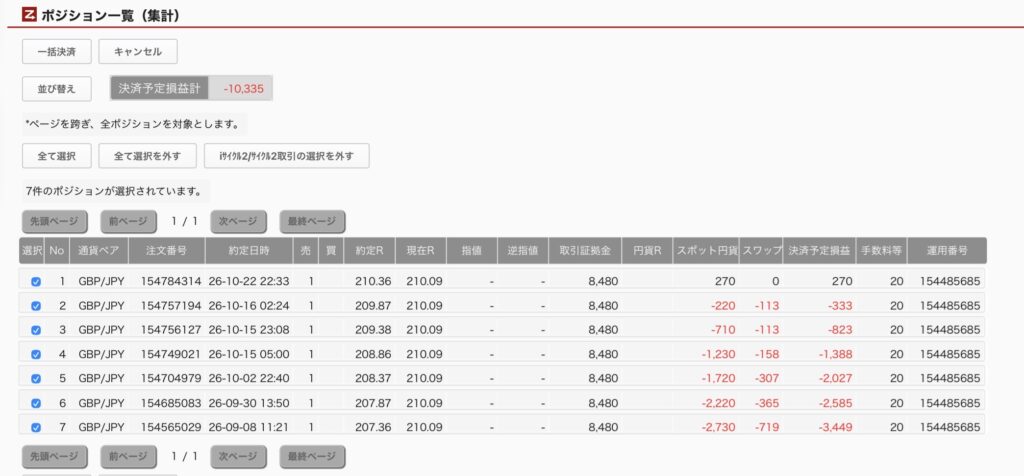
Task: Click contract rate 208.37
Action: tap(373, 379)
